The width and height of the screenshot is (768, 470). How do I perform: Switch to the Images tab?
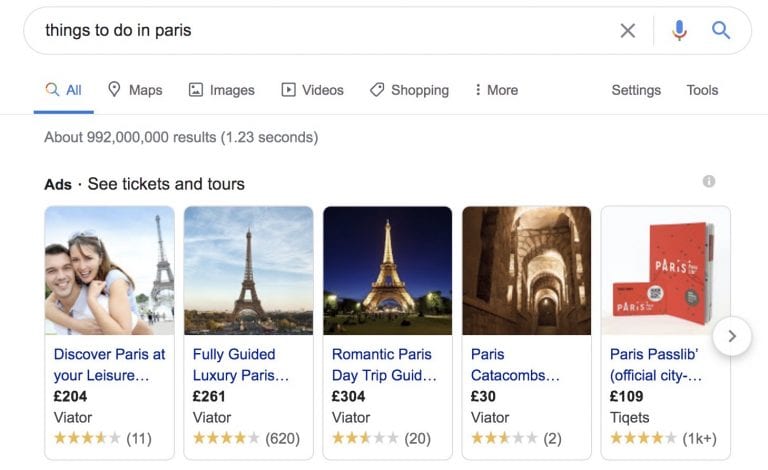221,90
